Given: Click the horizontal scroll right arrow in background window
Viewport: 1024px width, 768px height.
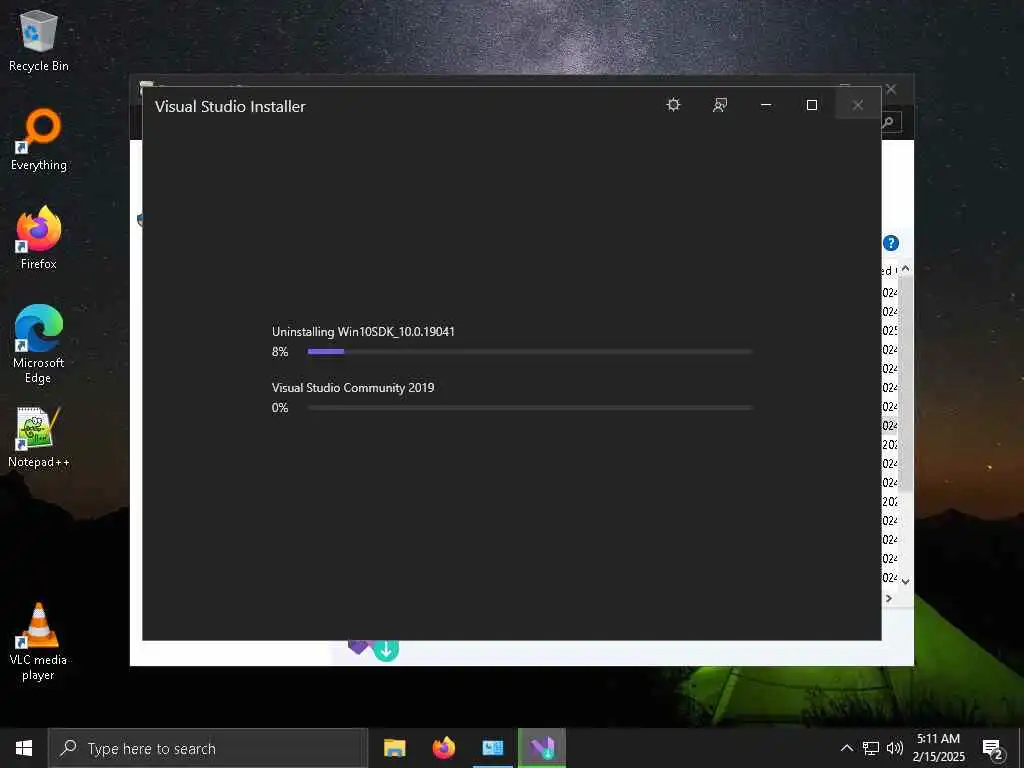Looking at the screenshot, I should (889, 598).
